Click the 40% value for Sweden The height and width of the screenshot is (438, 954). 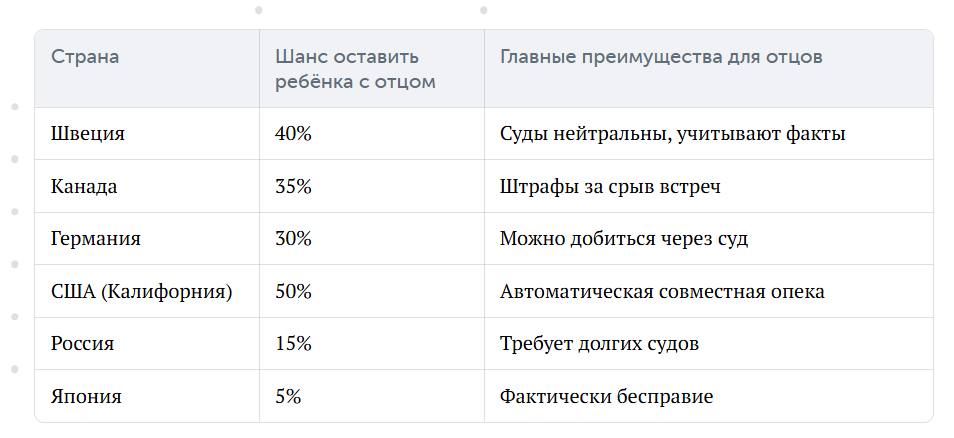click(x=293, y=133)
